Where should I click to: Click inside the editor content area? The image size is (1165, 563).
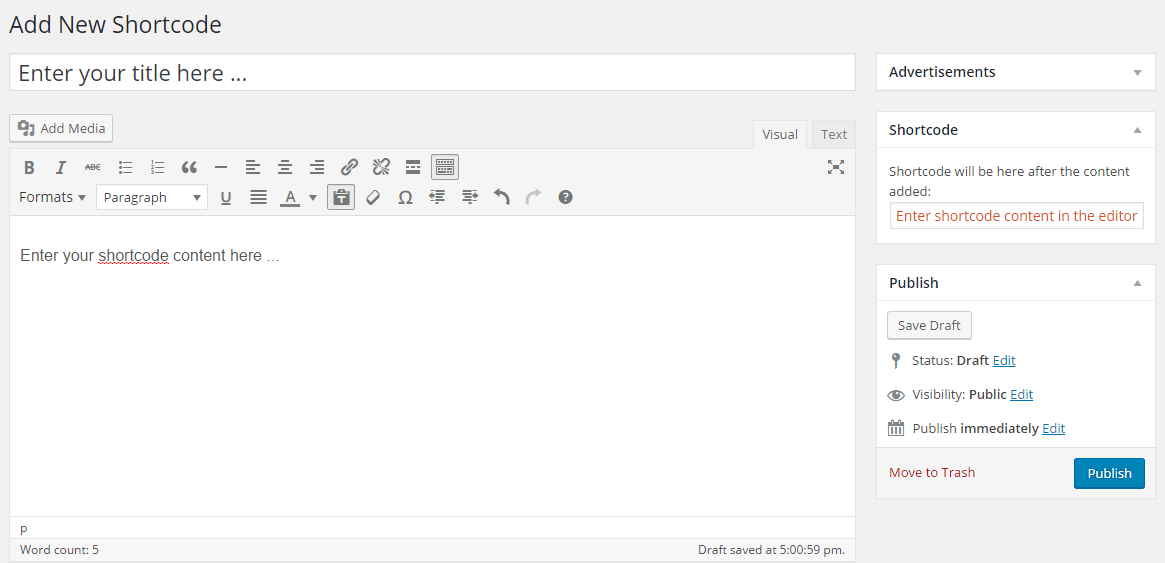click(432, 365)
